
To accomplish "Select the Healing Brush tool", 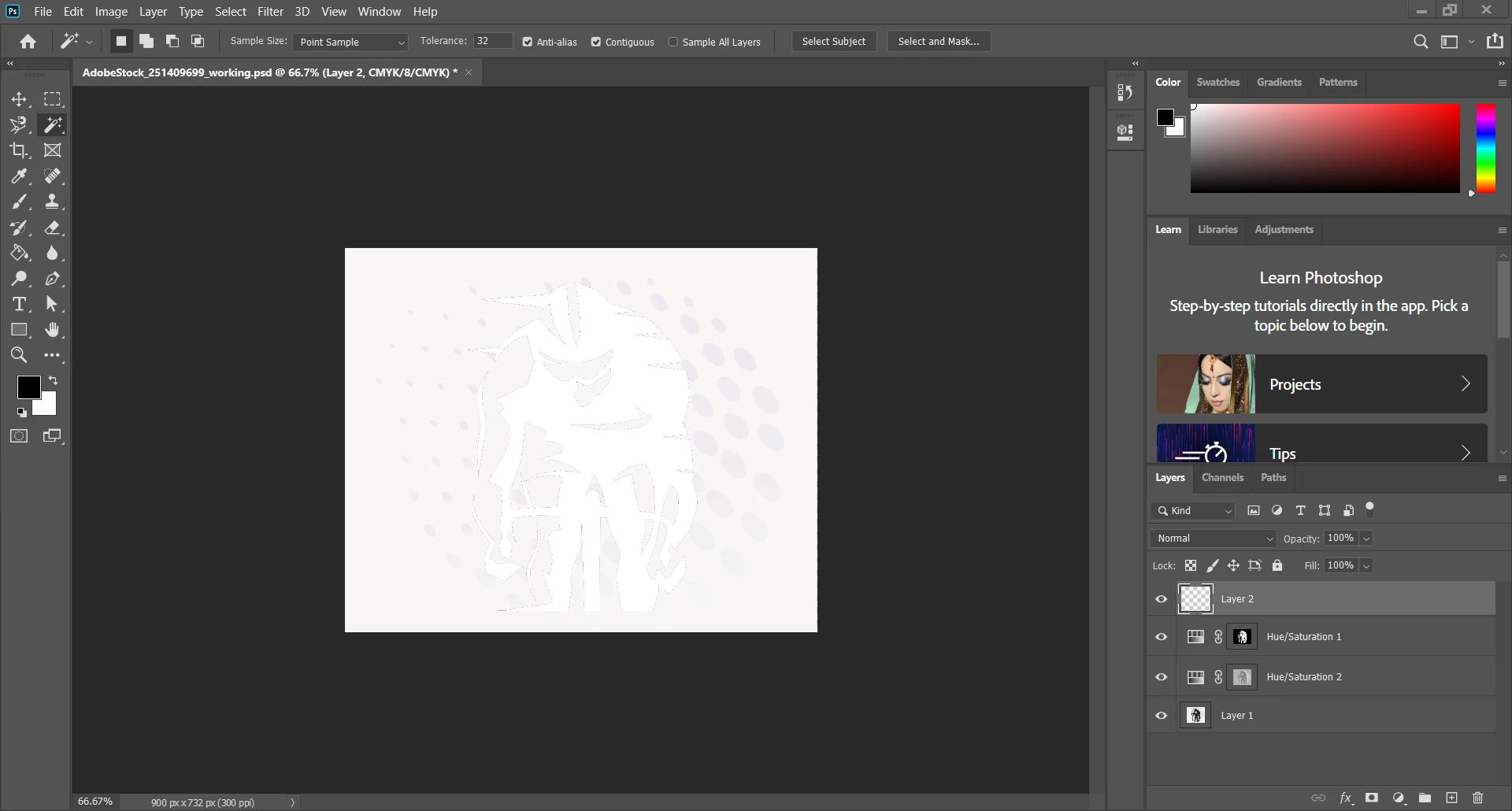I will pos(53,176).
